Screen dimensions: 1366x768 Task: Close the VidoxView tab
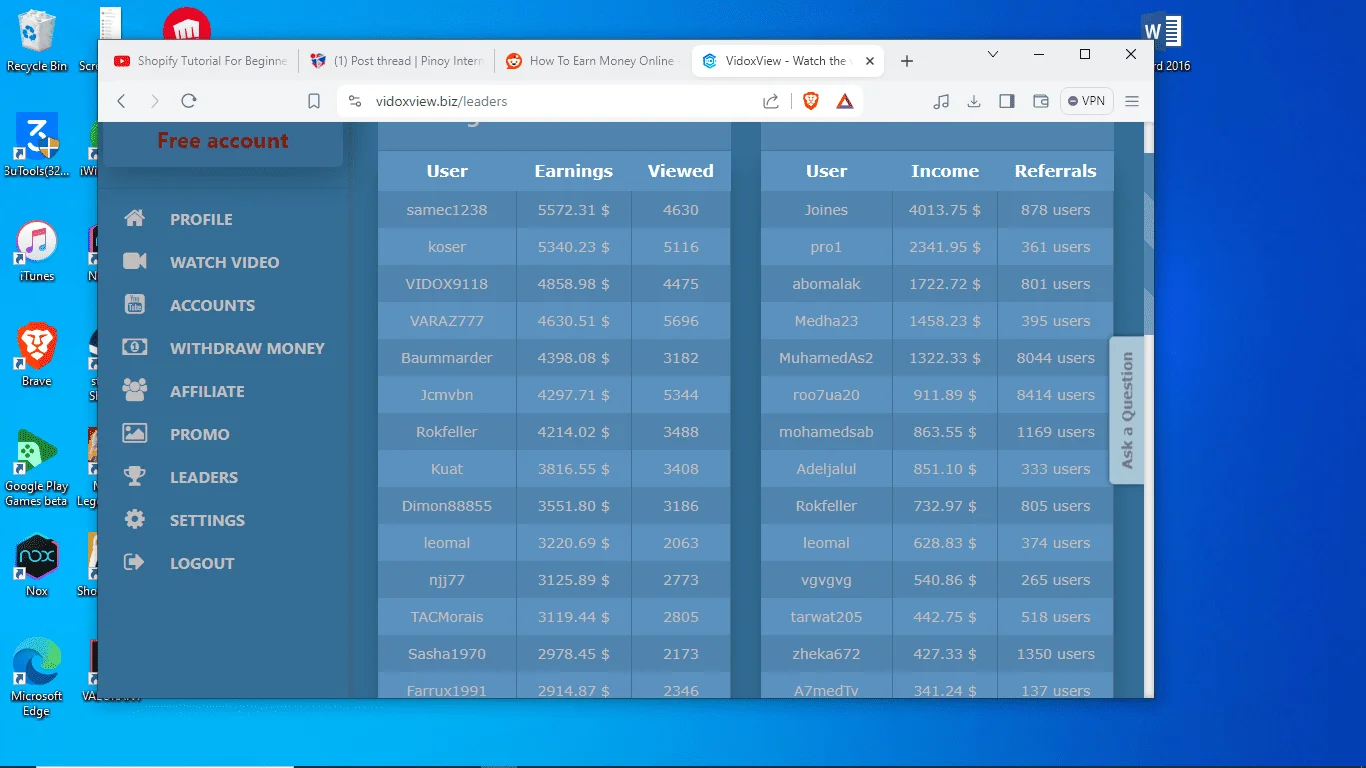[870, 61]
